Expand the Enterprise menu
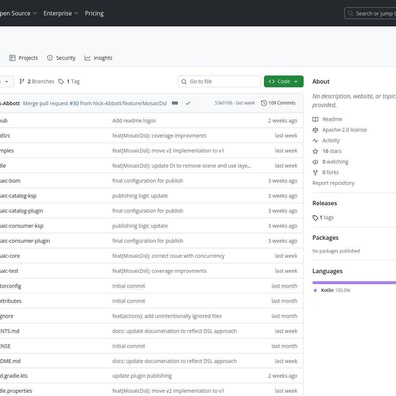This screenshot has height=396, width=396. coord(61,13)
